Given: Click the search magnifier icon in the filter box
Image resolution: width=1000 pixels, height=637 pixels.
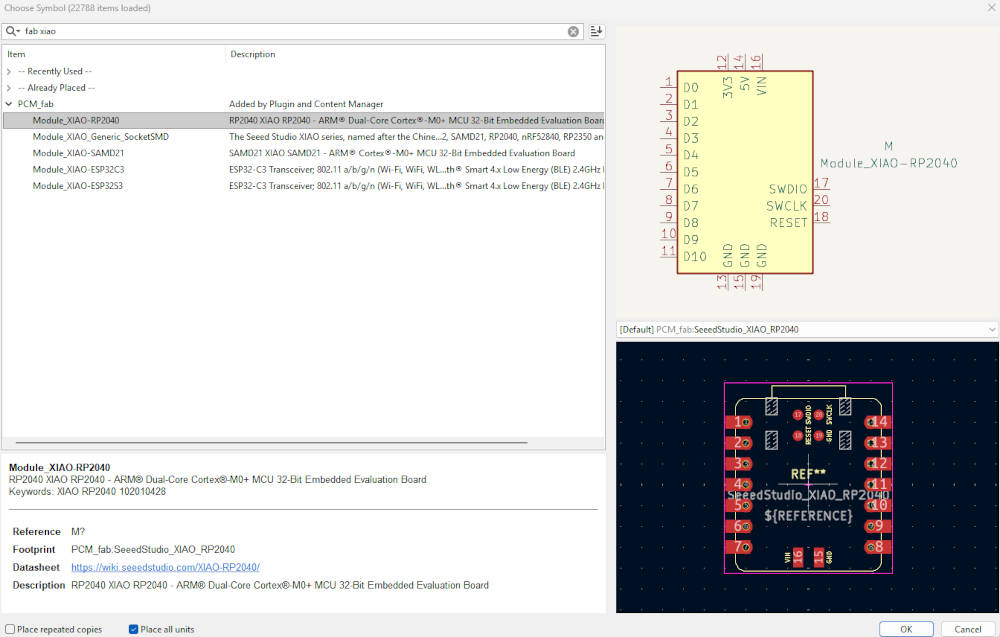Looking at the screenshot, I should (x=11, y=31).
